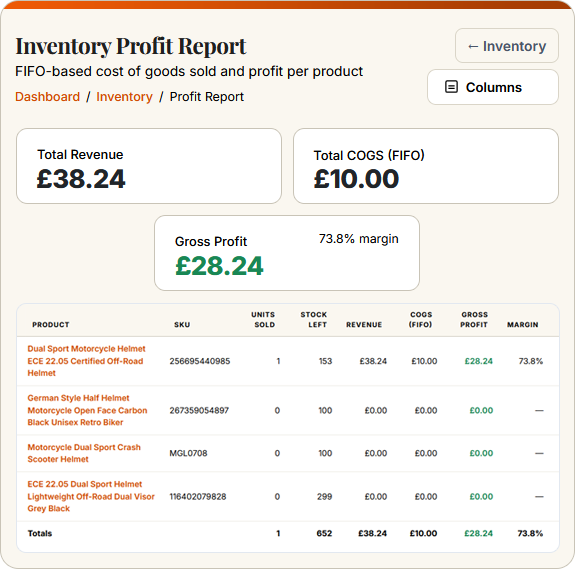This screenshot has height=569, width=575.
Task: Open Inventory breadcrumb link
Action: pyautogui.click(x=124, y=97)
